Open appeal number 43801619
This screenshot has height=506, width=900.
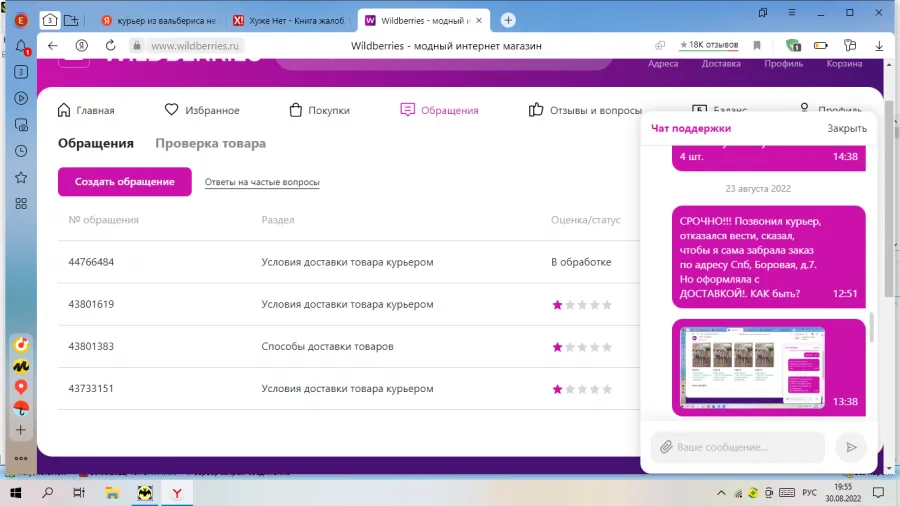tap(91, 304)
